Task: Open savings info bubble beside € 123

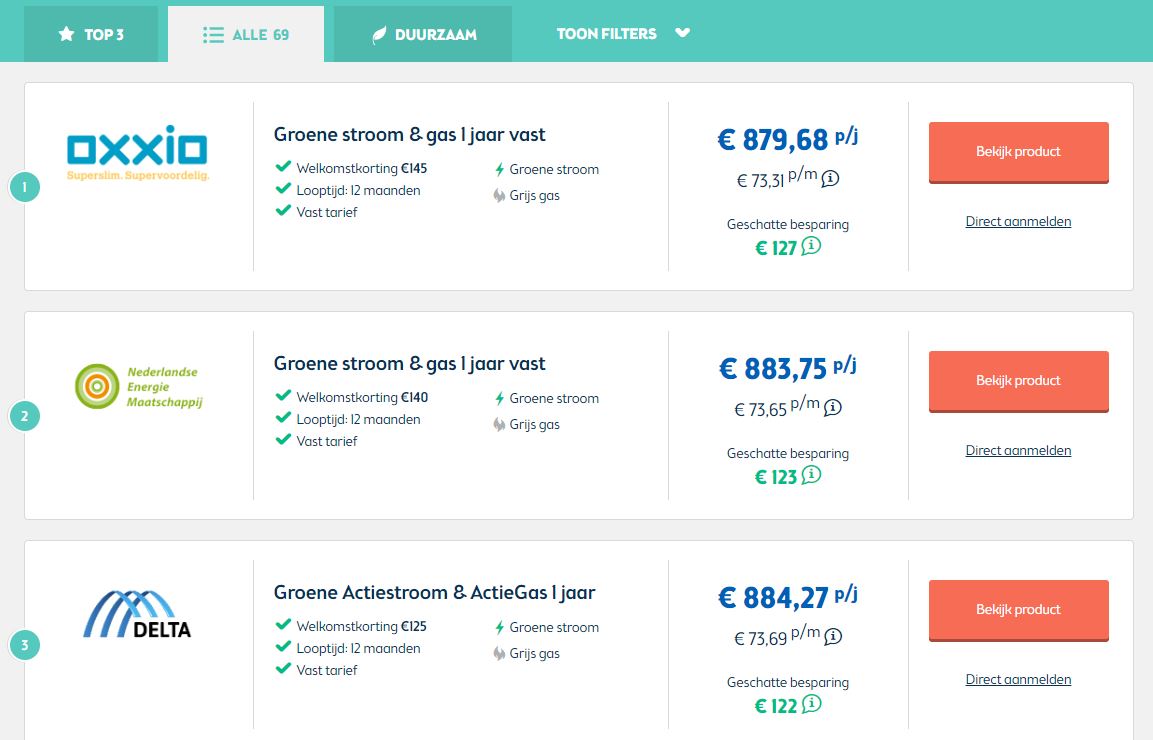Action: tap(811, 475)
